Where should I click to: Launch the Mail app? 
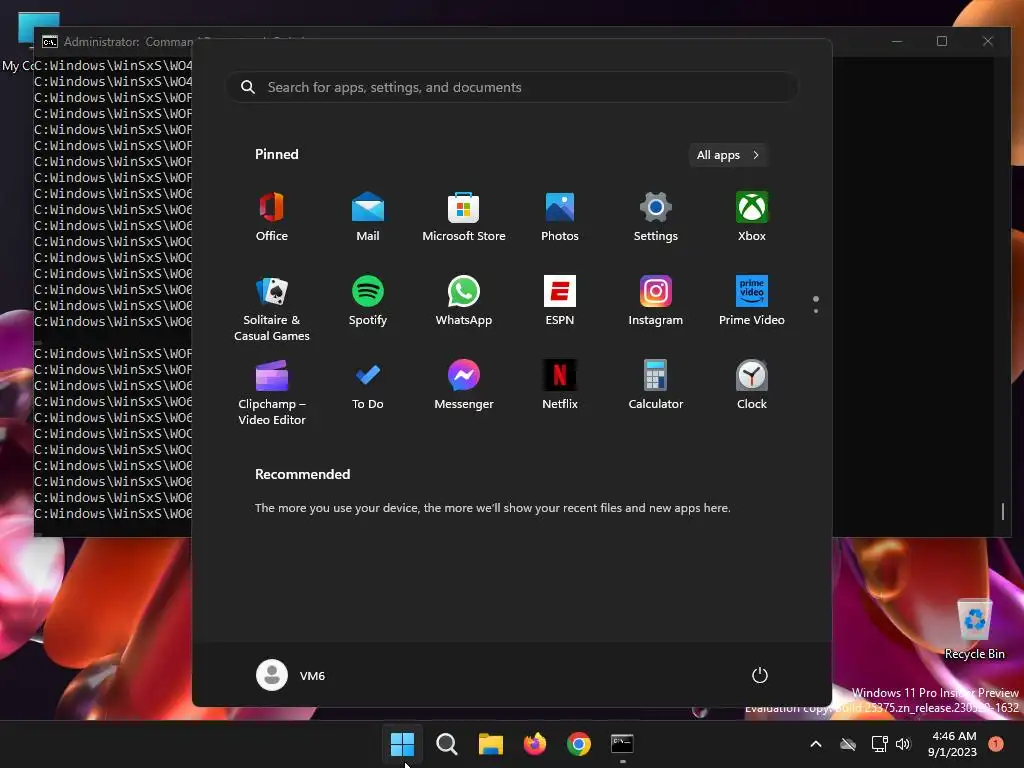coord(368,217)
